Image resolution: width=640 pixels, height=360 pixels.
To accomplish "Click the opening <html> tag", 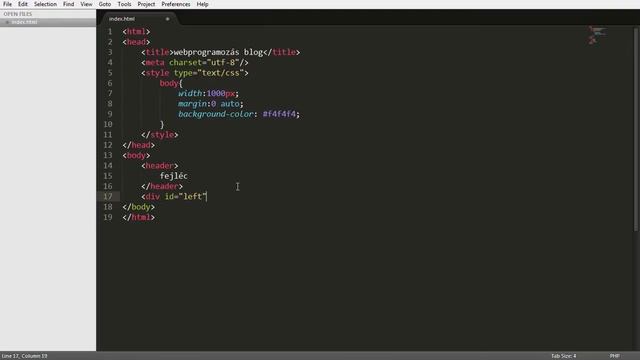I will (136, 31).
